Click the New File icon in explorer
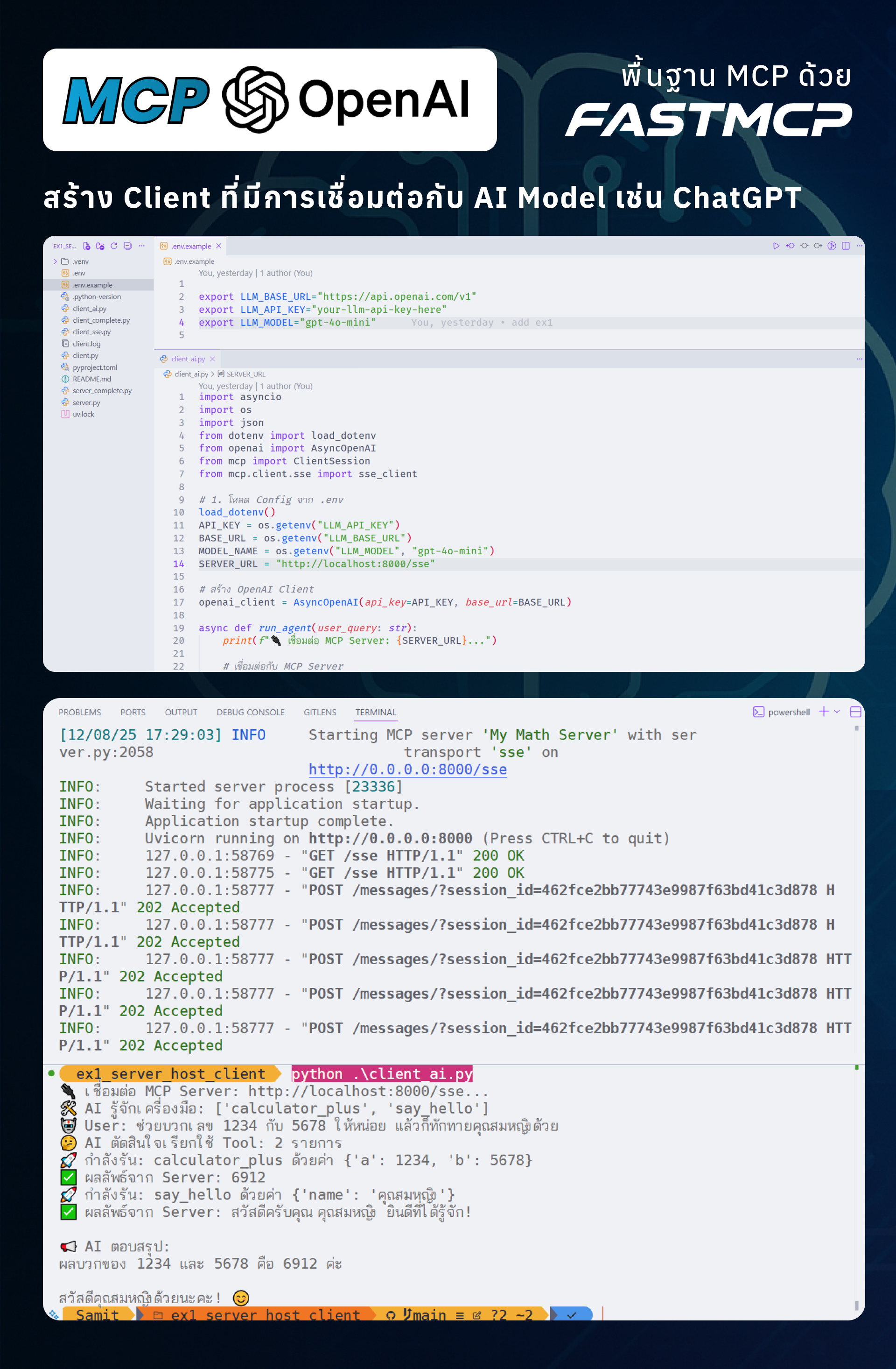 click(x=87, y=246)
